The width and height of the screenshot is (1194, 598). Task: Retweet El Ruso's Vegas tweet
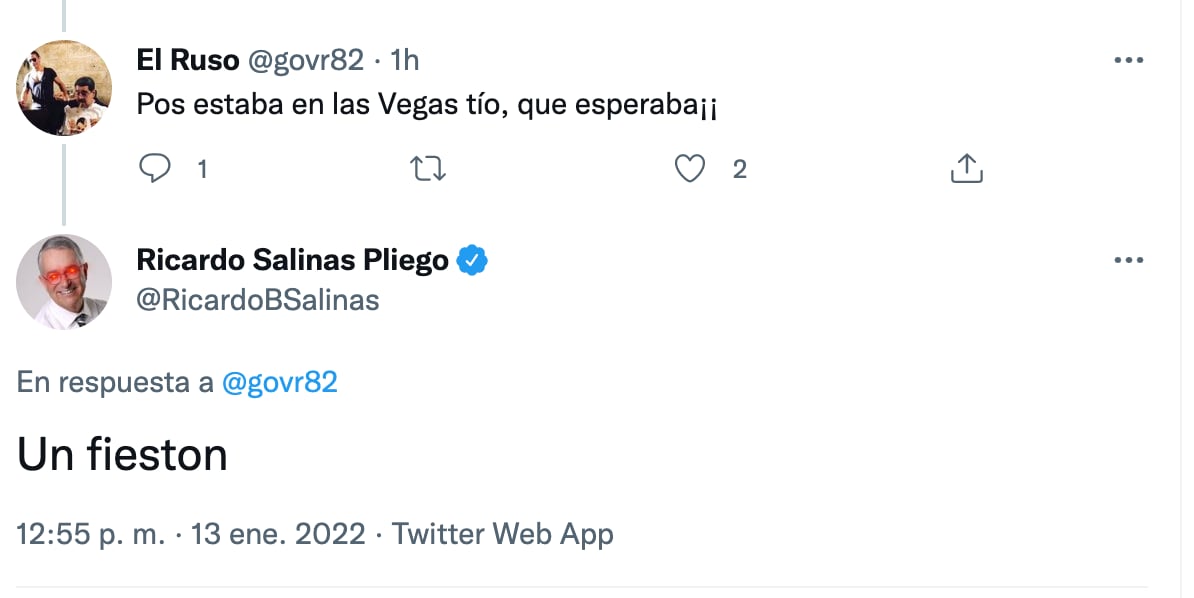[x=428, y=169]
